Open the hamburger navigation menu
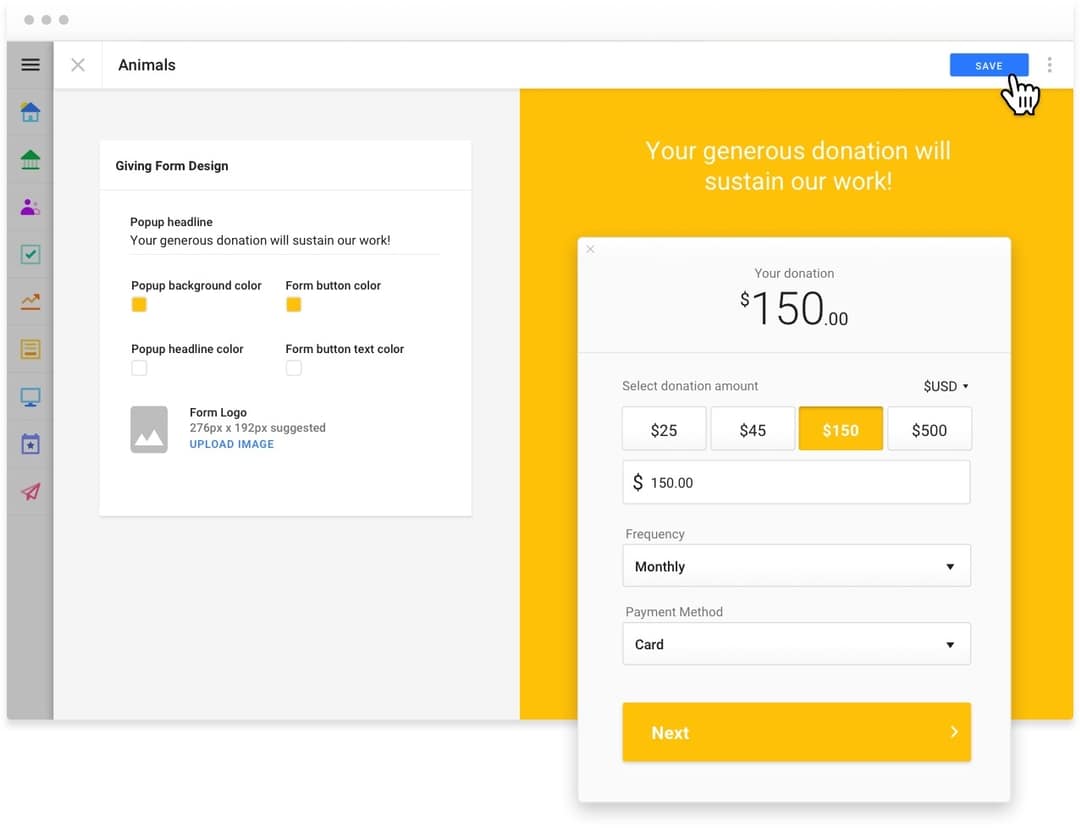1080x828 pixels. [30, 64]
